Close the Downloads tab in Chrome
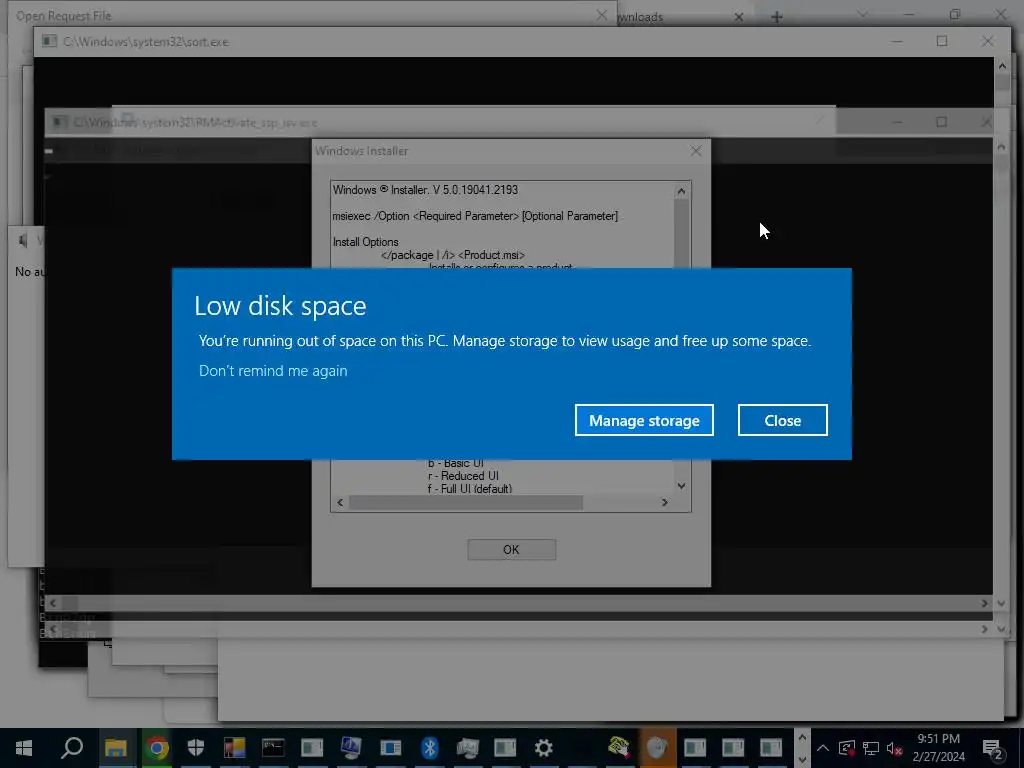Viewport: 1024px width, 768px height. pyautogui.click(x=739, y=17)
